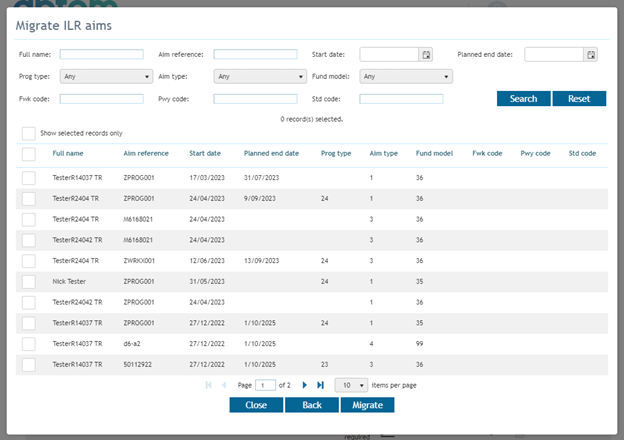Focus the Planned end date input field
The image size is (624, 440).
554,55
